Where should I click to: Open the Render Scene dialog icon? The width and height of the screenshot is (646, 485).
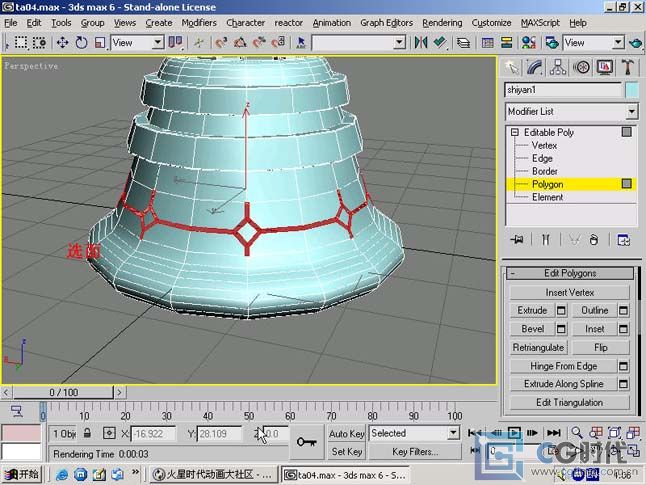coord(552,42)
